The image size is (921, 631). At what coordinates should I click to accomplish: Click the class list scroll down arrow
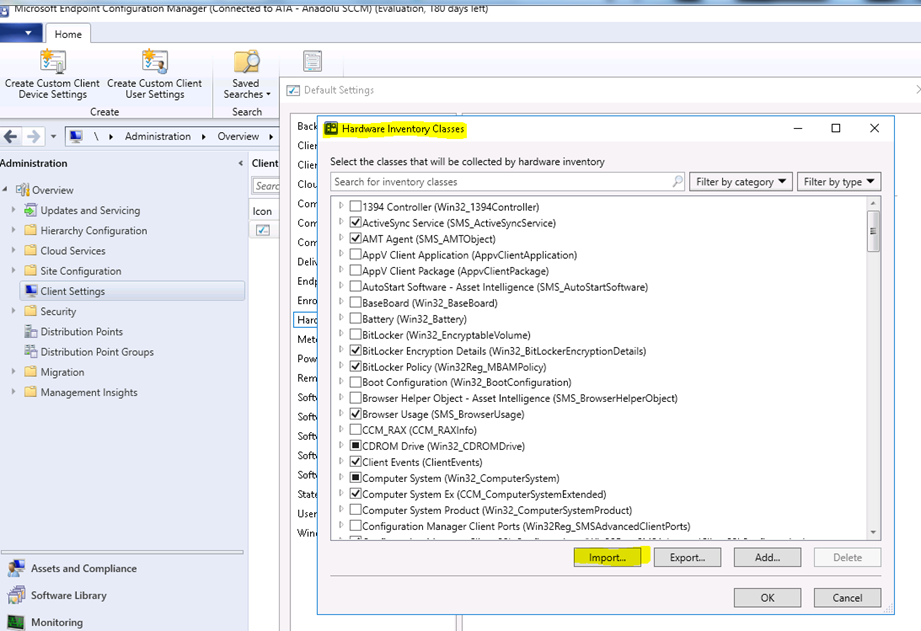coord(873,532)
